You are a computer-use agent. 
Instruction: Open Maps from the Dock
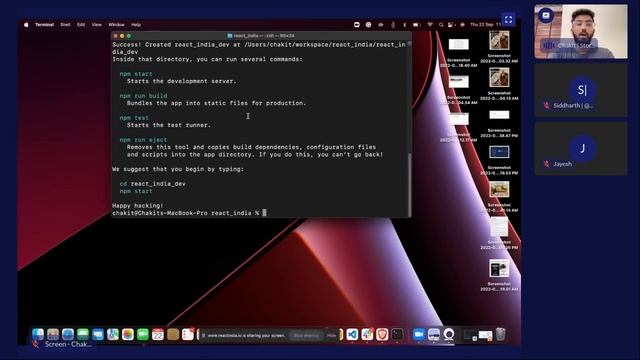(x=113, y=334)
